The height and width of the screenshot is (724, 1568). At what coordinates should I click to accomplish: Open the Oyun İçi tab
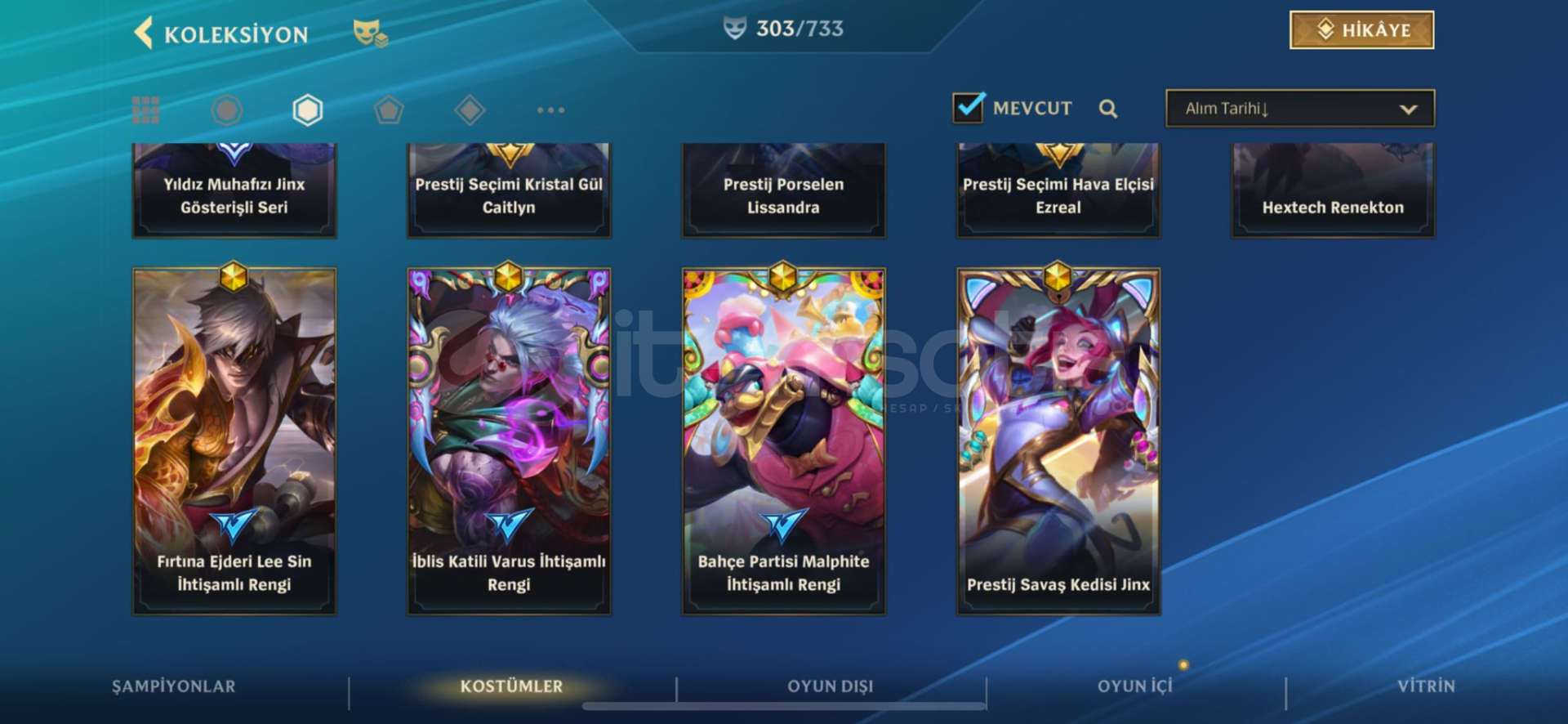coord(1135,686)
